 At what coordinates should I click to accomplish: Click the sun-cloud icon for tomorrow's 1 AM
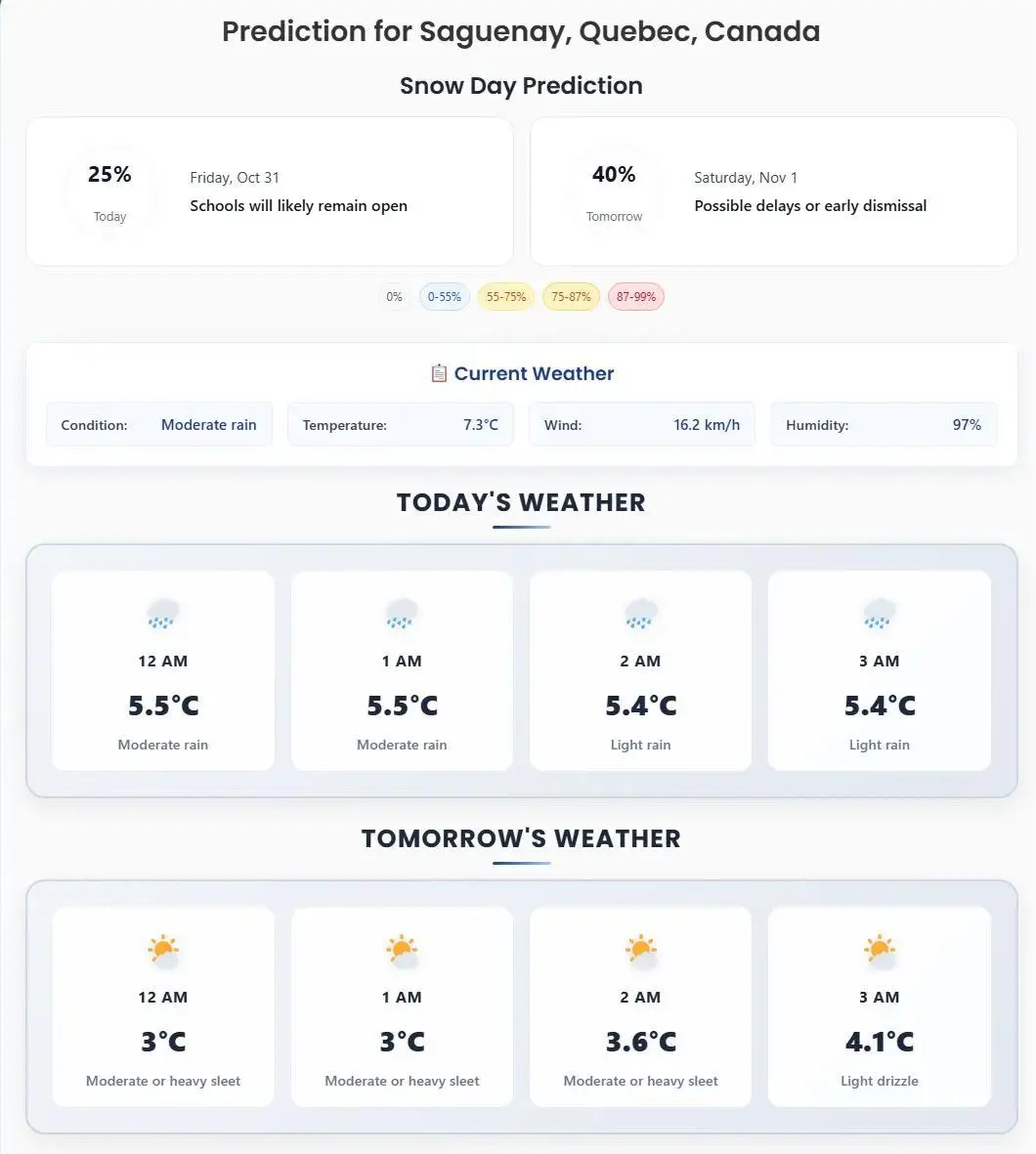coord(402,951)
